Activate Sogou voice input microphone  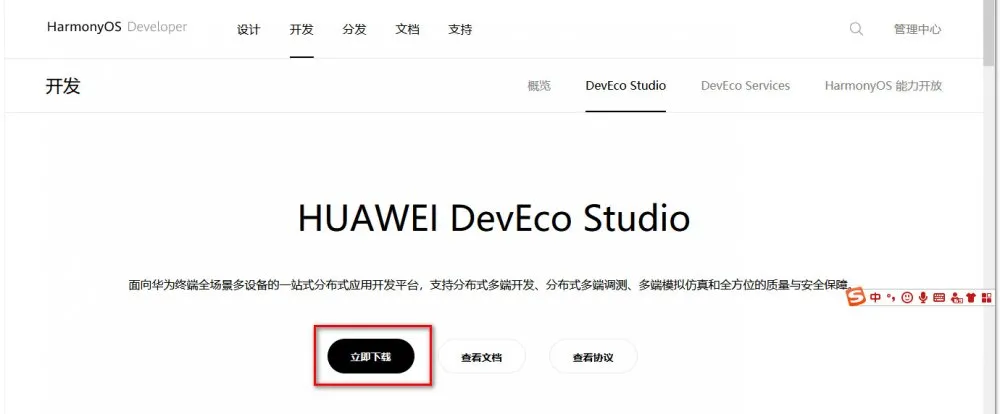tap(923, 298)
